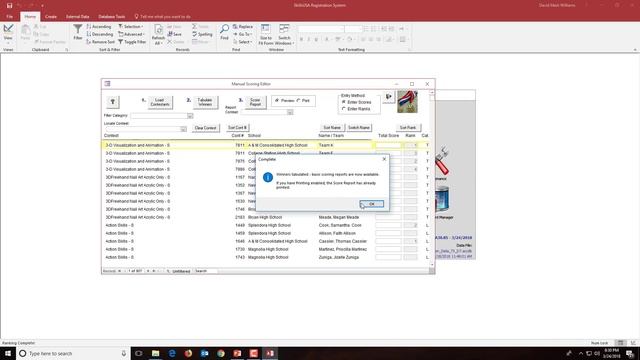This screenshot has width=640, height=360.
Task: Click the Tabulate Winners button
Action: [x=205, y=102]
